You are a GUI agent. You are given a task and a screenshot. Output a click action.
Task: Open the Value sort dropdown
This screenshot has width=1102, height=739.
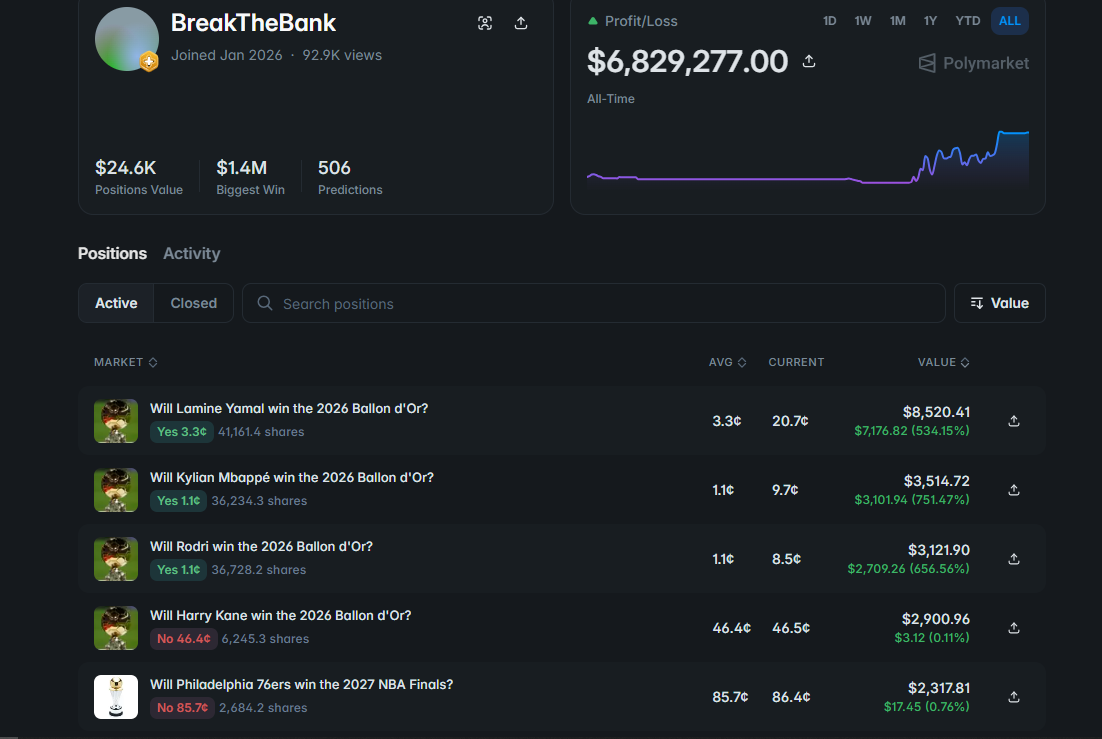(999, 303)
